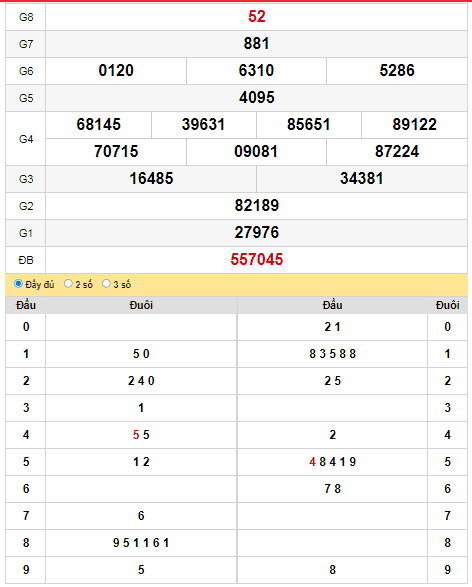Click the G8 prize number 52
This screenshot has height=587, width=472.
pos(257,16)
